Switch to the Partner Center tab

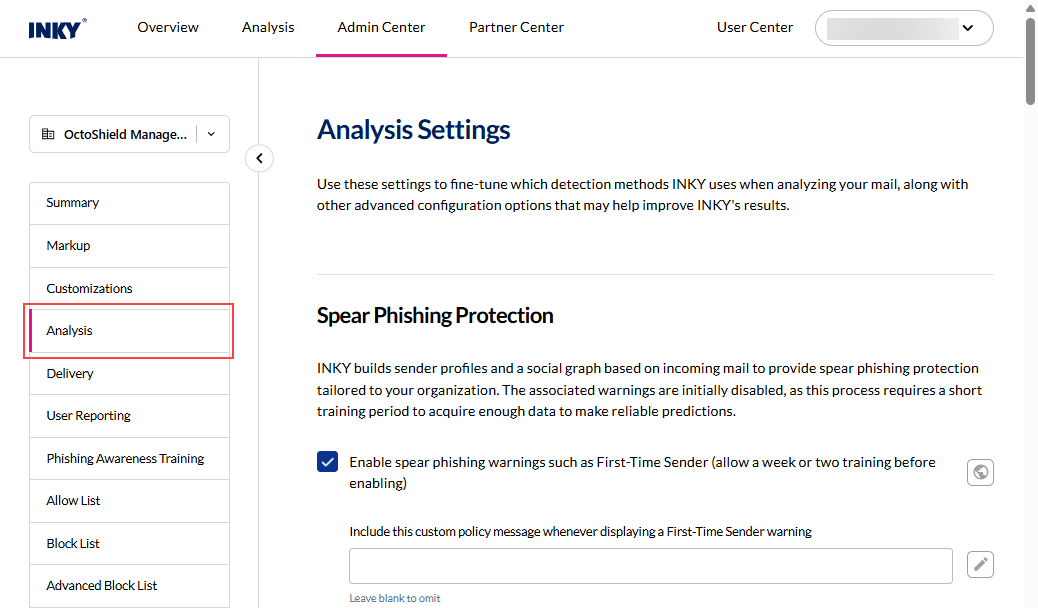516,28
